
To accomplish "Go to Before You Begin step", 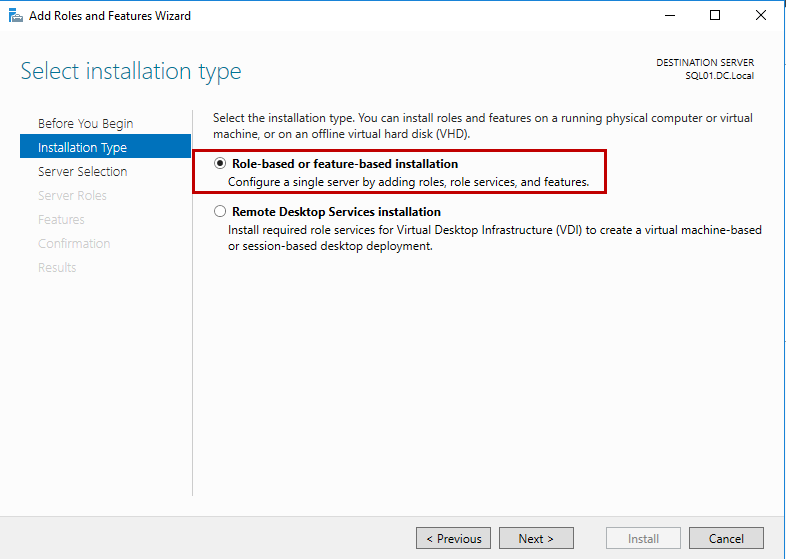I will [x=85, y=124].
